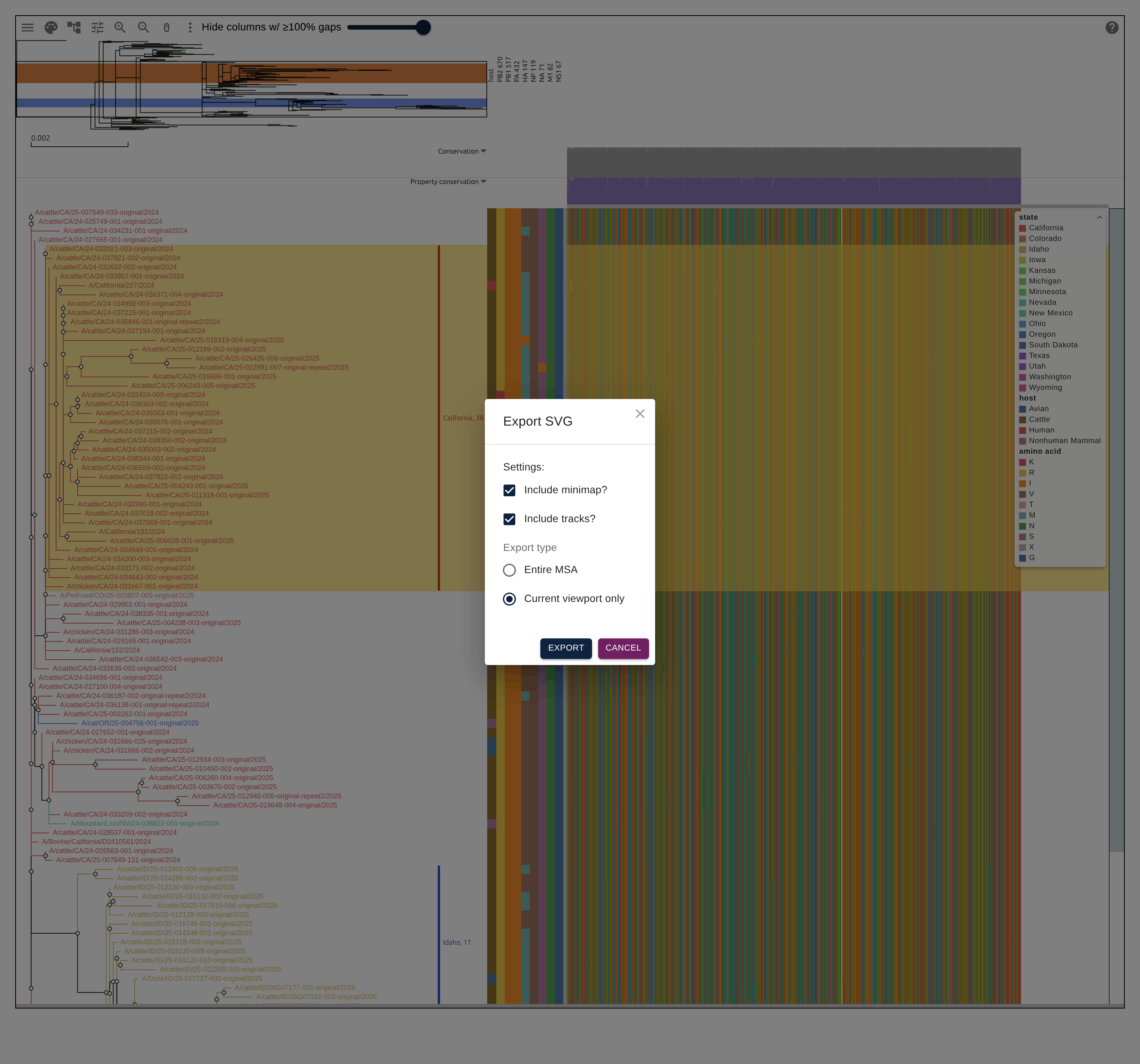This screenshot has height=1064, width=1140.
Task: Open the three-dot more options menu
Action: (x=190, y=27)
